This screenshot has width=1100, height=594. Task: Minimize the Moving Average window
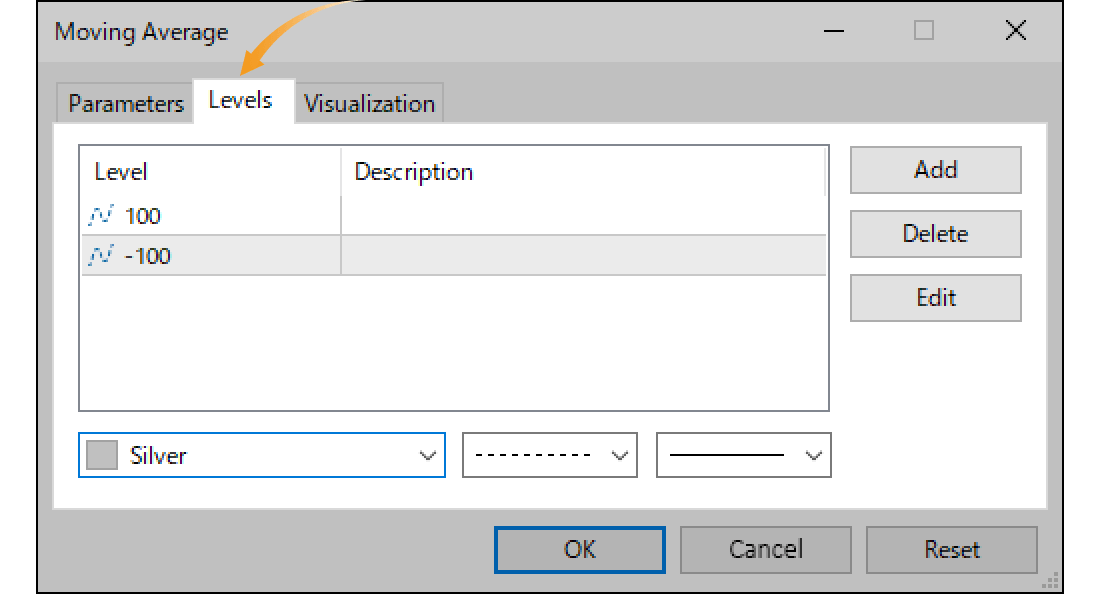click(833, 31)
